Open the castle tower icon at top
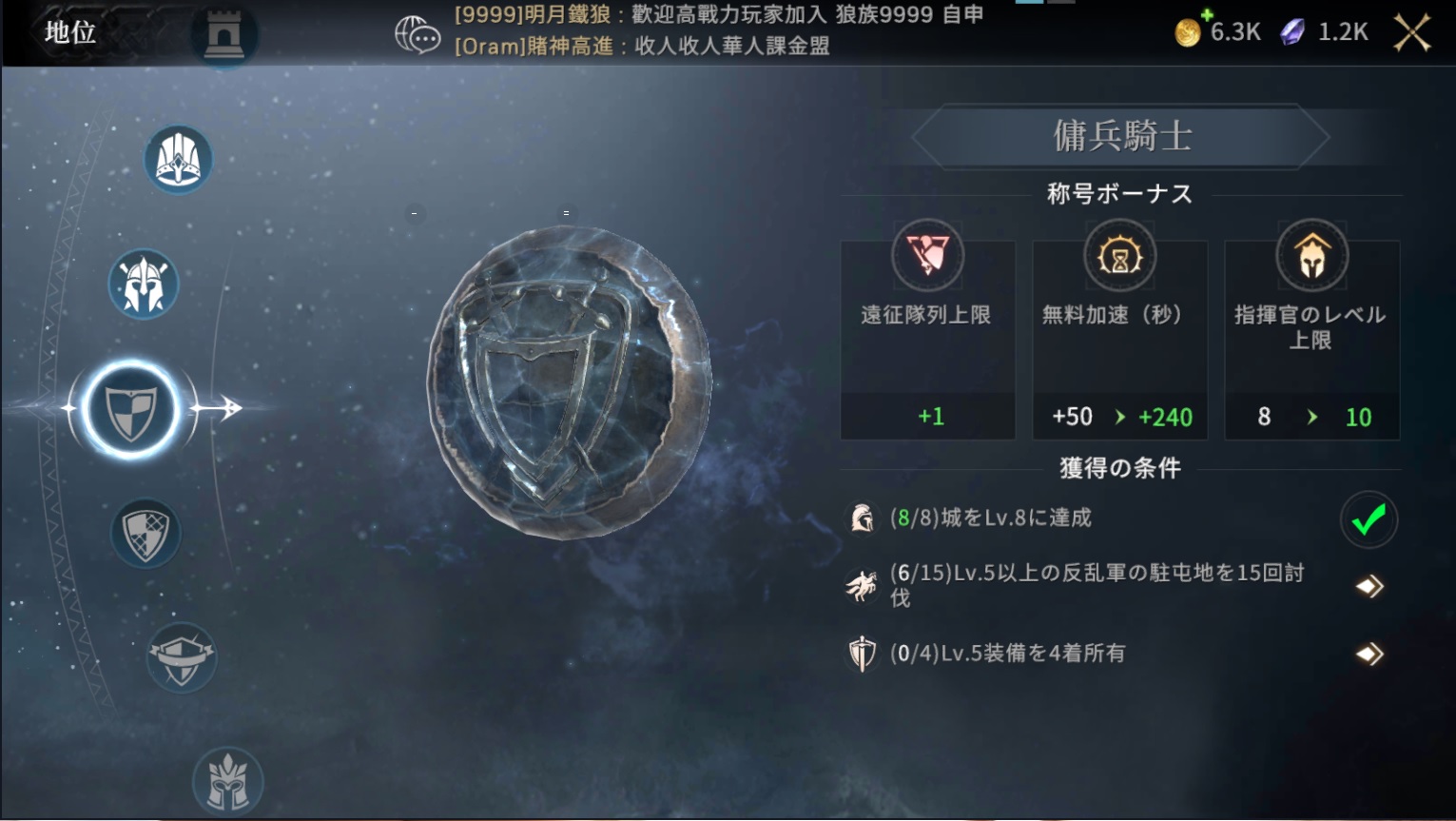The image size is (1456, 821). [224, 34]
